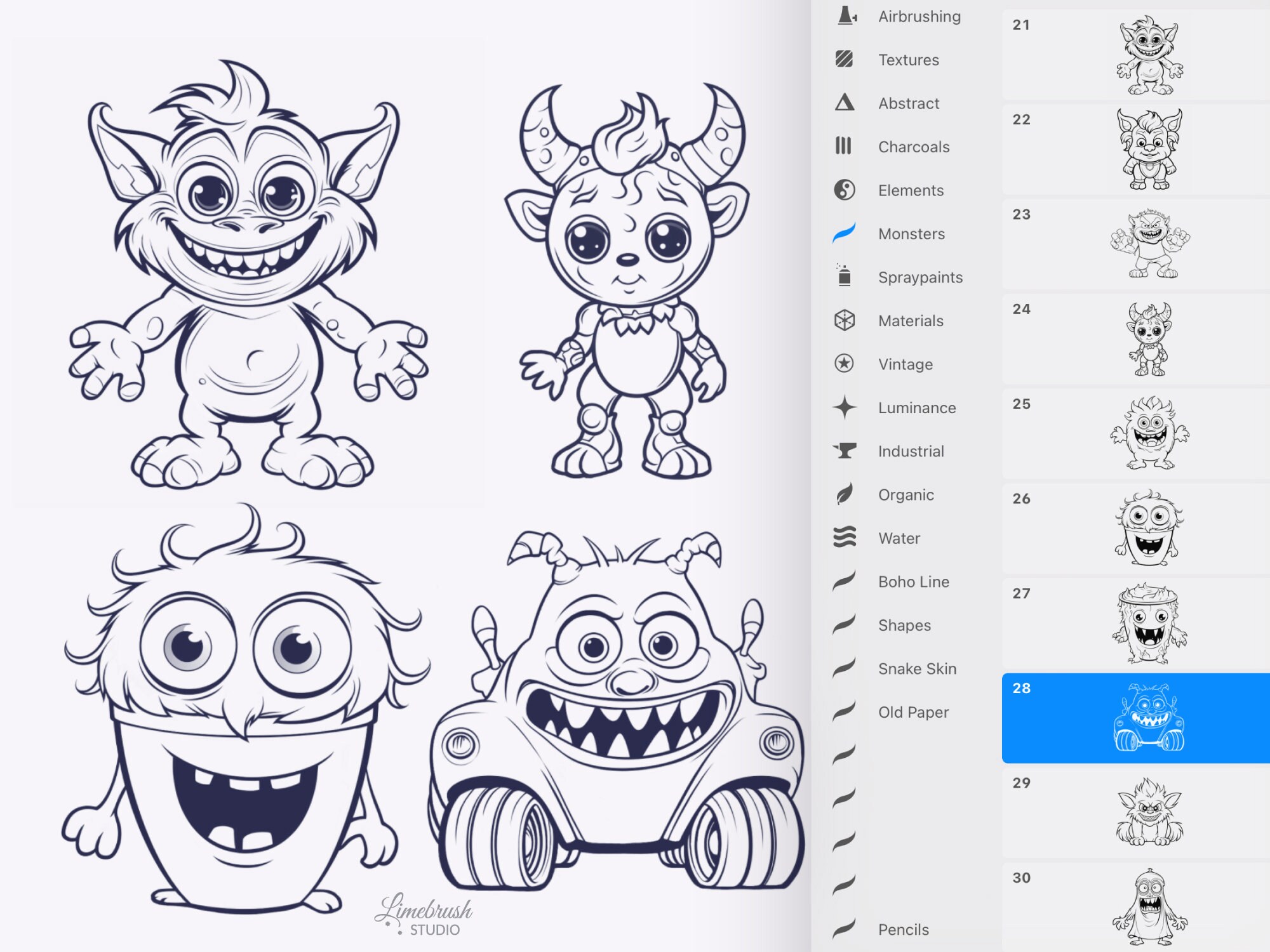Select the Charcoals category icon

tap(845, 147)
